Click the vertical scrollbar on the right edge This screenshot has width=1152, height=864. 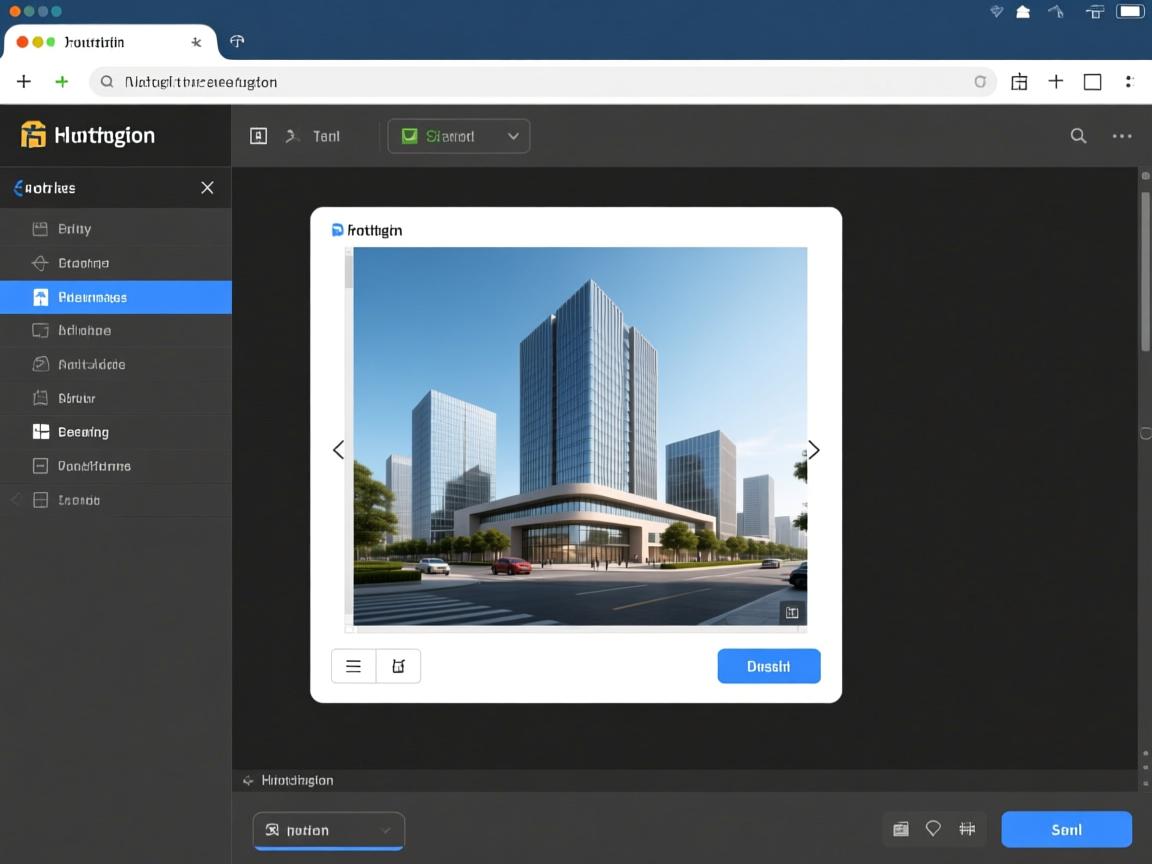point(1145,270)
